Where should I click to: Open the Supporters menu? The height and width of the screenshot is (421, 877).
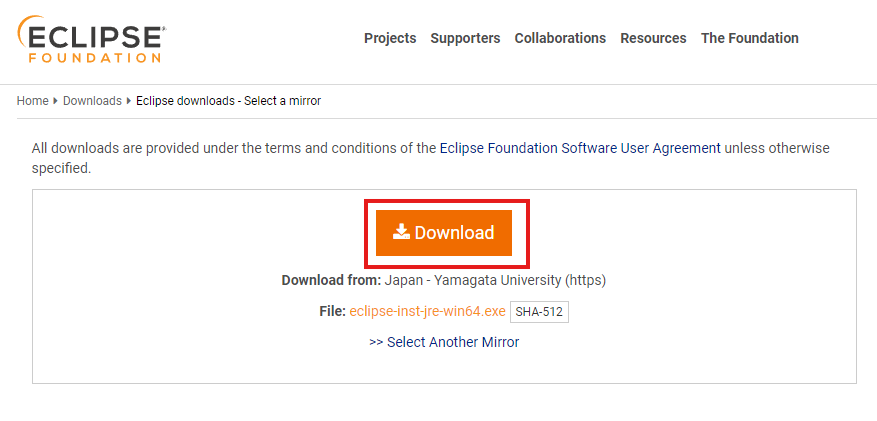(465, 38)
